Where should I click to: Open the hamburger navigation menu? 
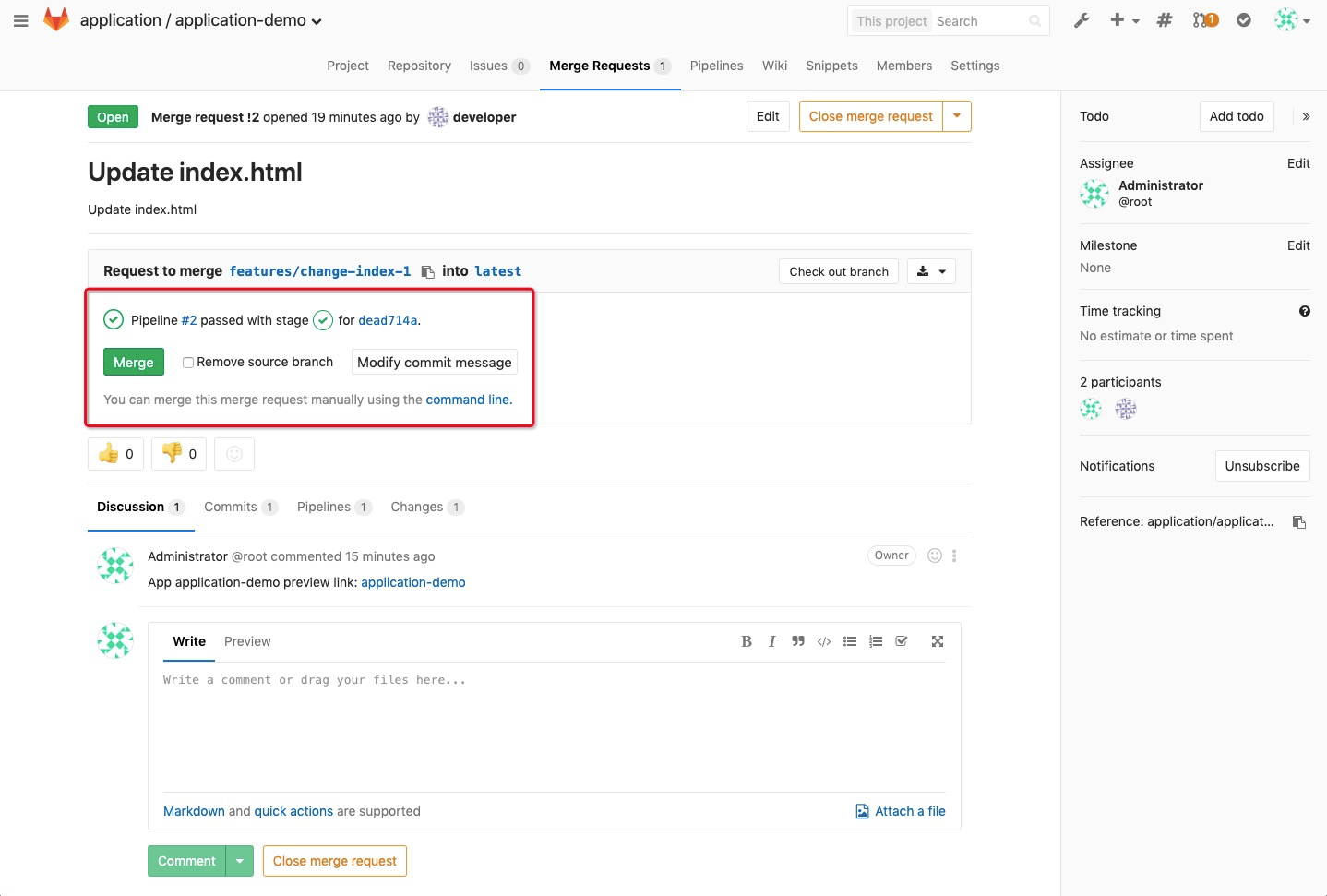tap(20, 20)
